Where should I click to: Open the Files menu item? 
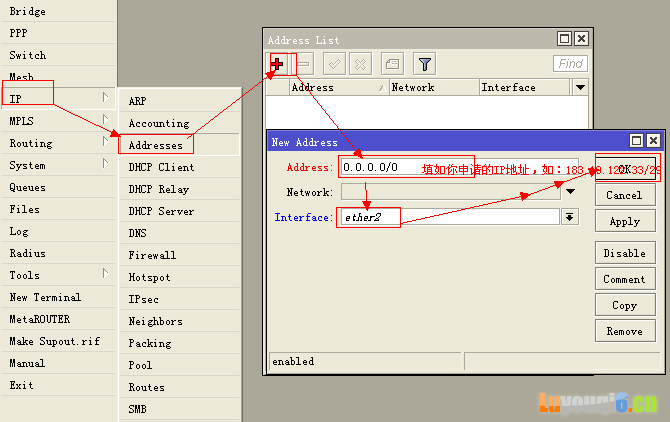(59, 209)
